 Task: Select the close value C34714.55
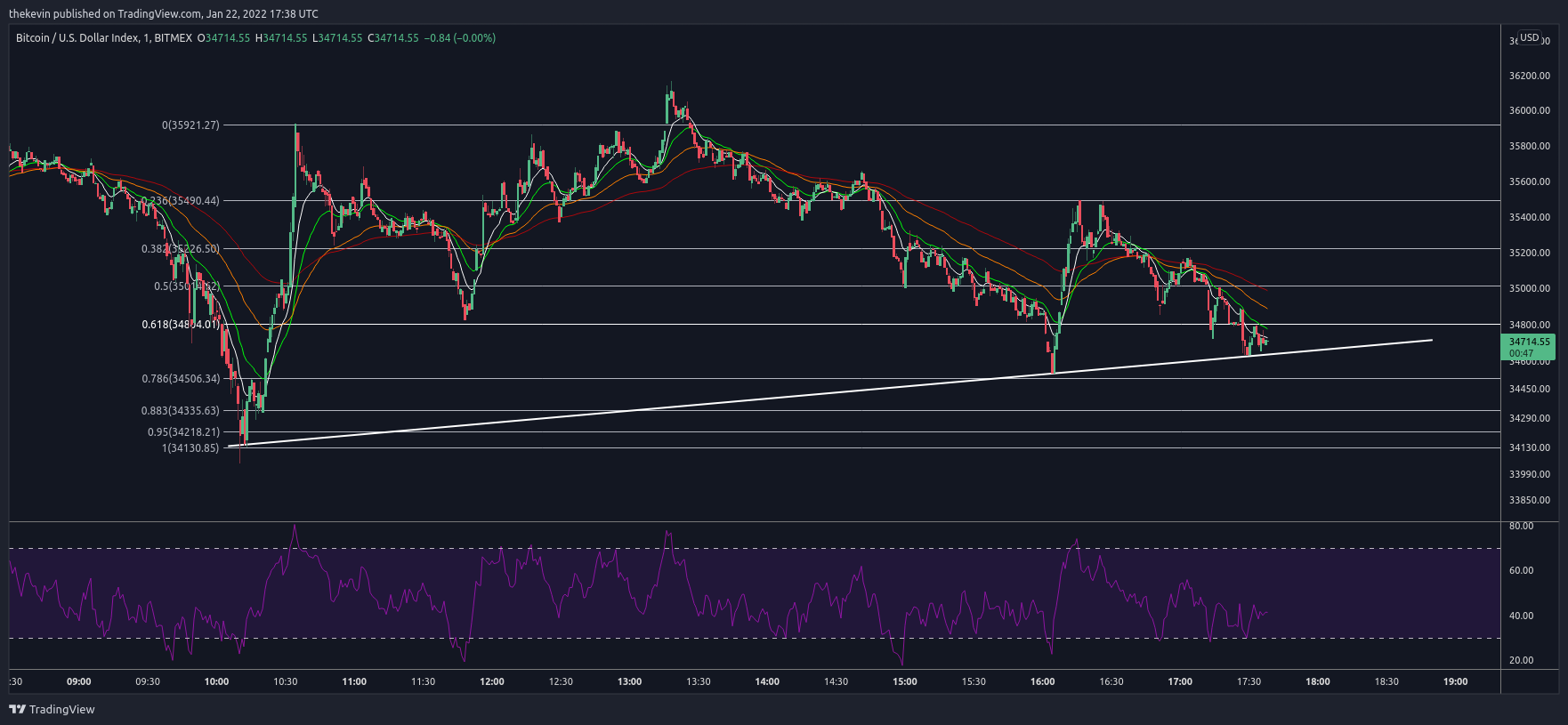[393, 38]
